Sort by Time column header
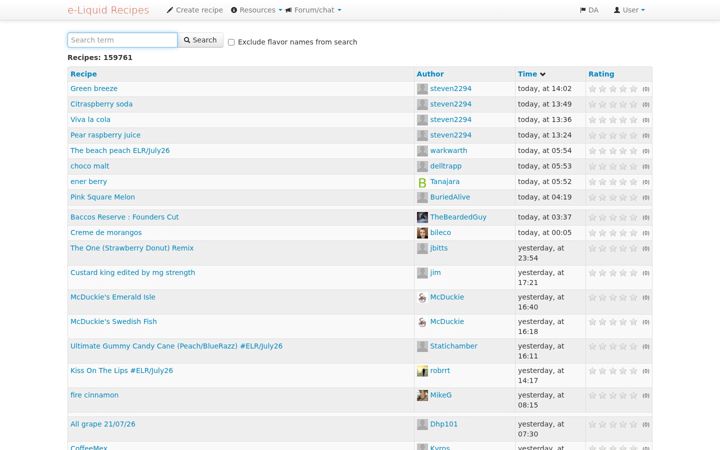720x450 pixels. pyautogui.click(x=527, y=74)
